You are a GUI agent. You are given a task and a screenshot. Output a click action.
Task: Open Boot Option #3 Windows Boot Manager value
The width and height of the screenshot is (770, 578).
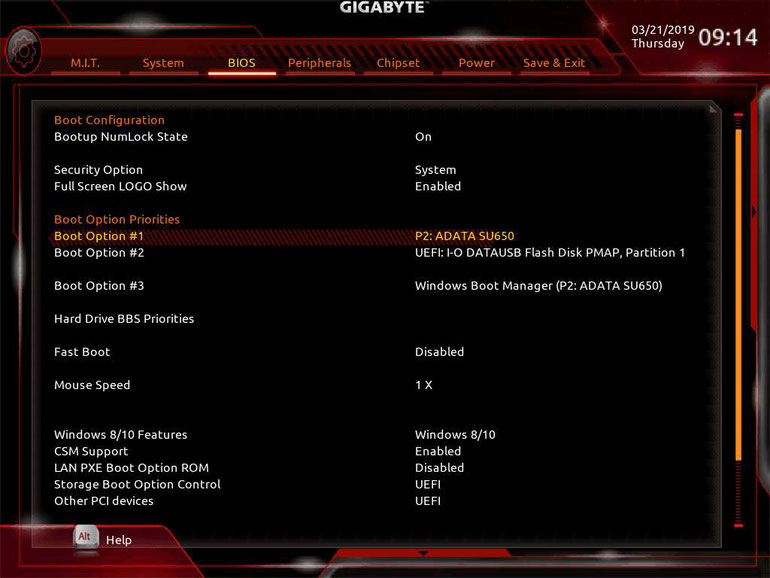click(x=539, y=285)
